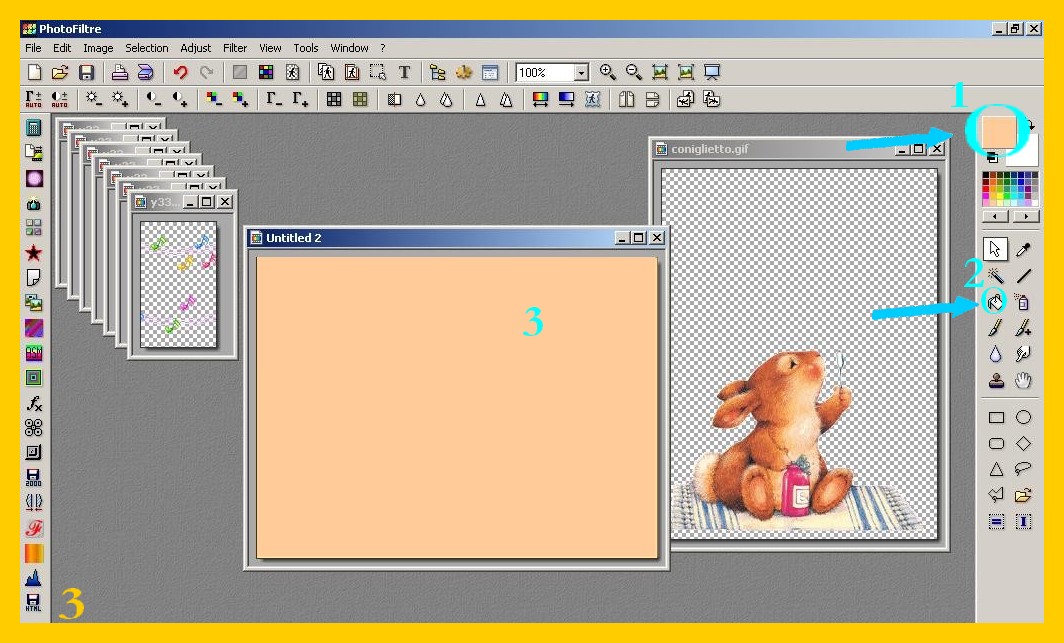The height and width of the screenshot is (643, 1064).
Task: Click the Text tool icon
Action: [x=404, y=73]
